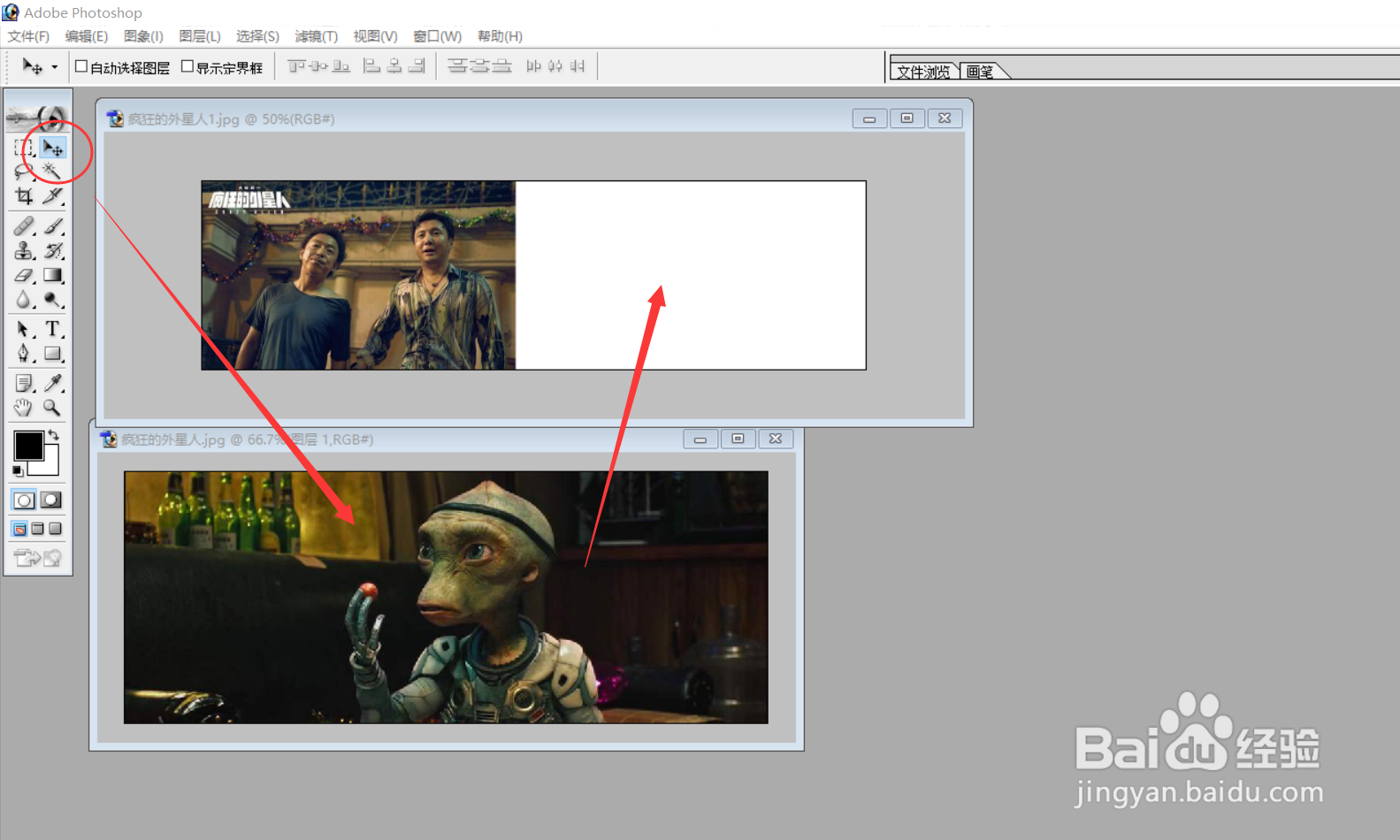Screen dimensions: 1400x840
Task: Select the History Brush tool
Action: [52, 251]
